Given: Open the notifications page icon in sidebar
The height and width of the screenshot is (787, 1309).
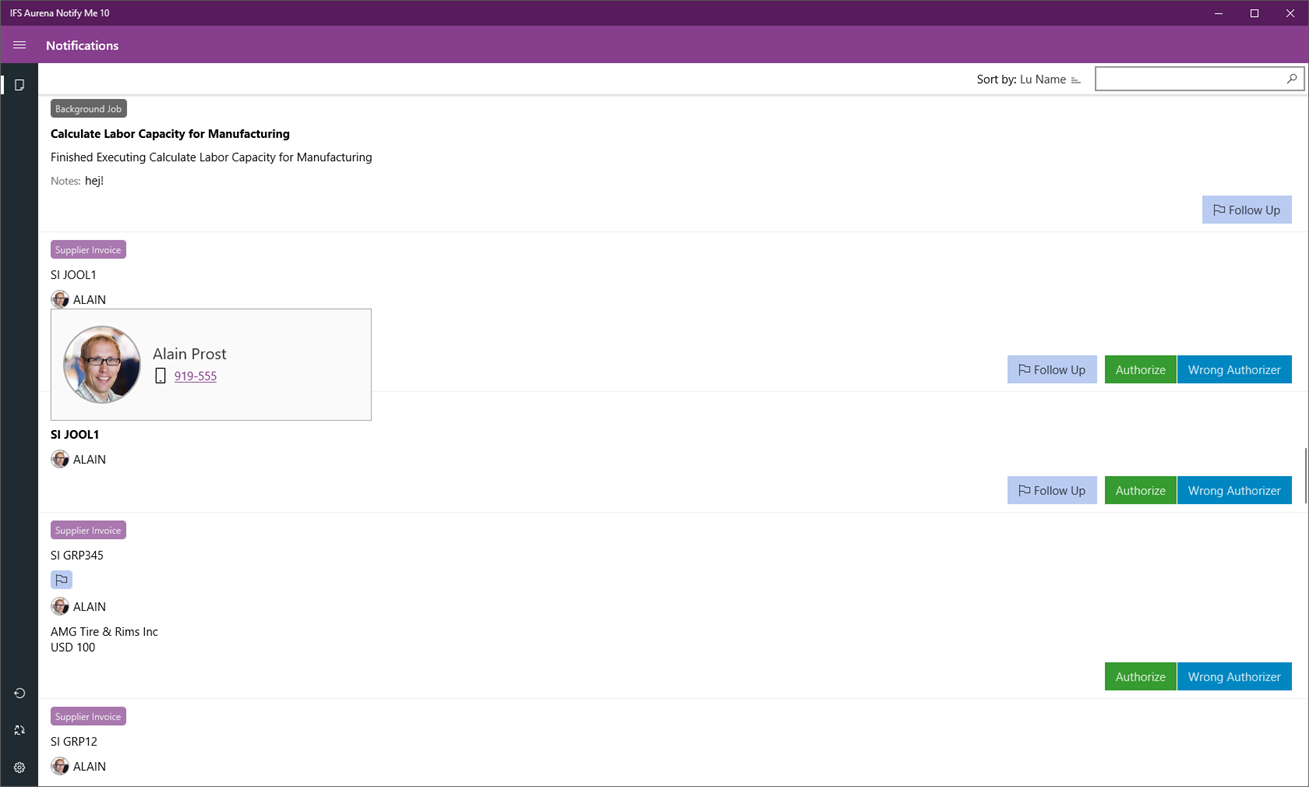Looking at the screenshot, I should [18, 84].
